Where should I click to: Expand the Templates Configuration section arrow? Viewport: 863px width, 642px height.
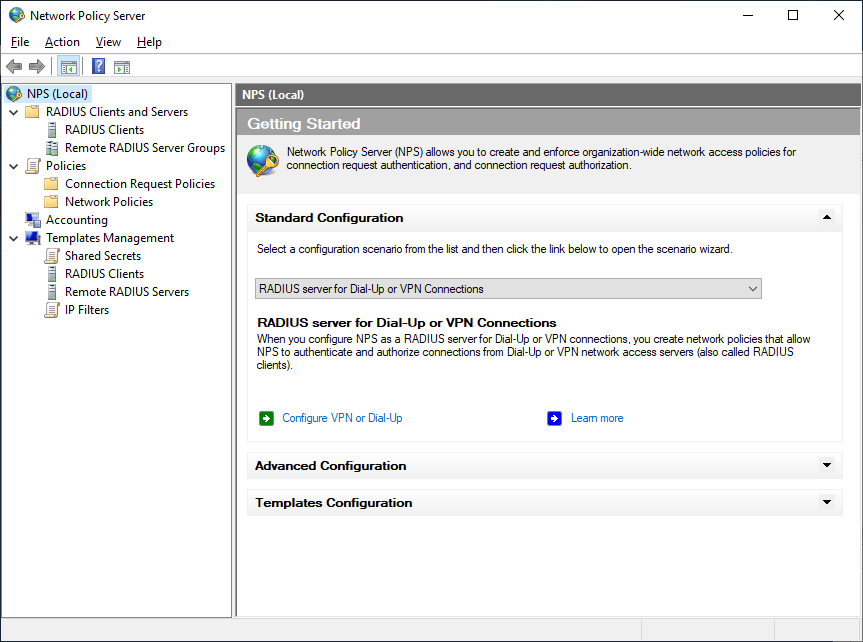click(827, 502)
